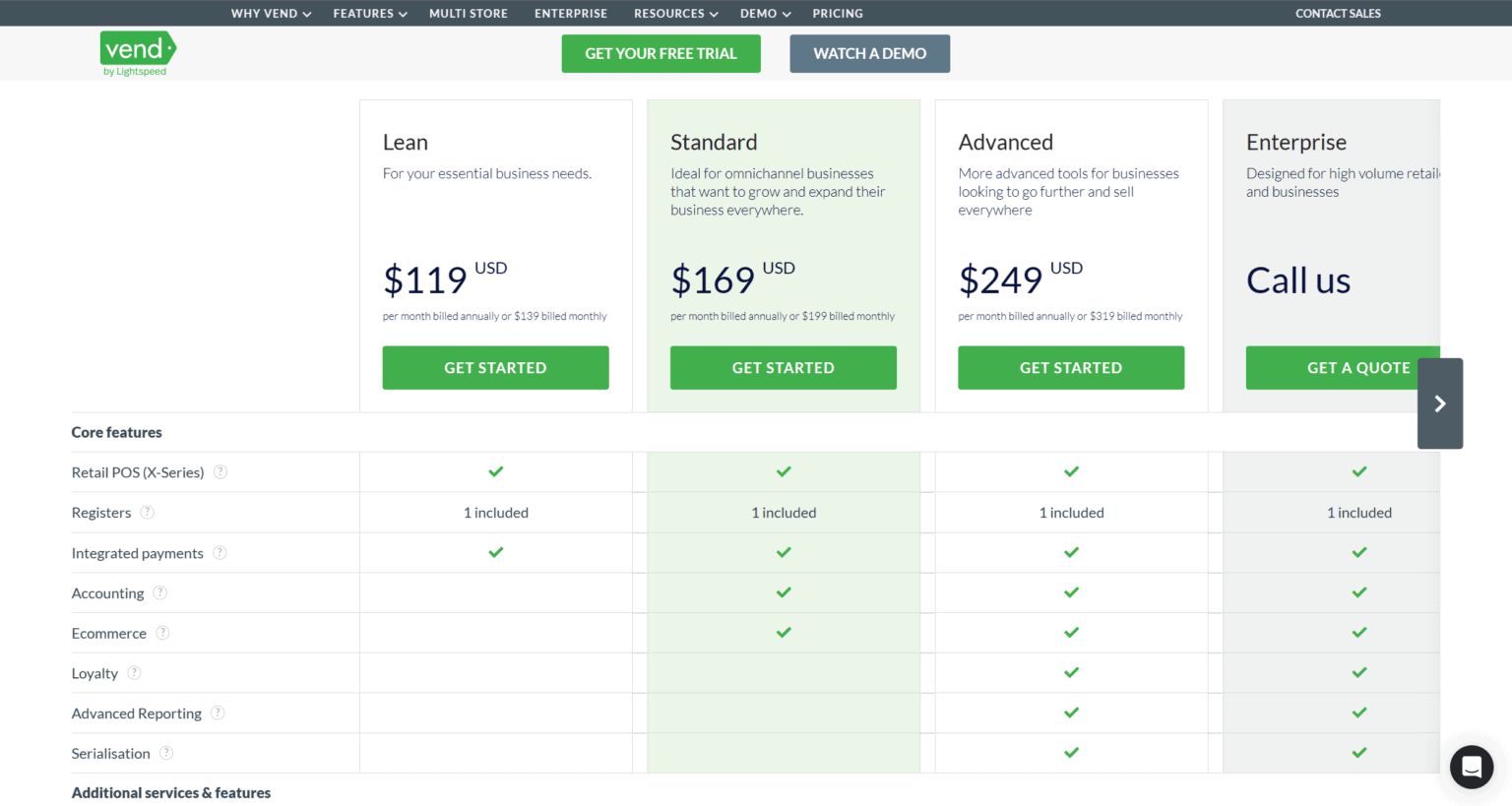The image size is (1512, 806).
Task: Open the Loyalty feature tooltip icon
Action: [135, 673]
